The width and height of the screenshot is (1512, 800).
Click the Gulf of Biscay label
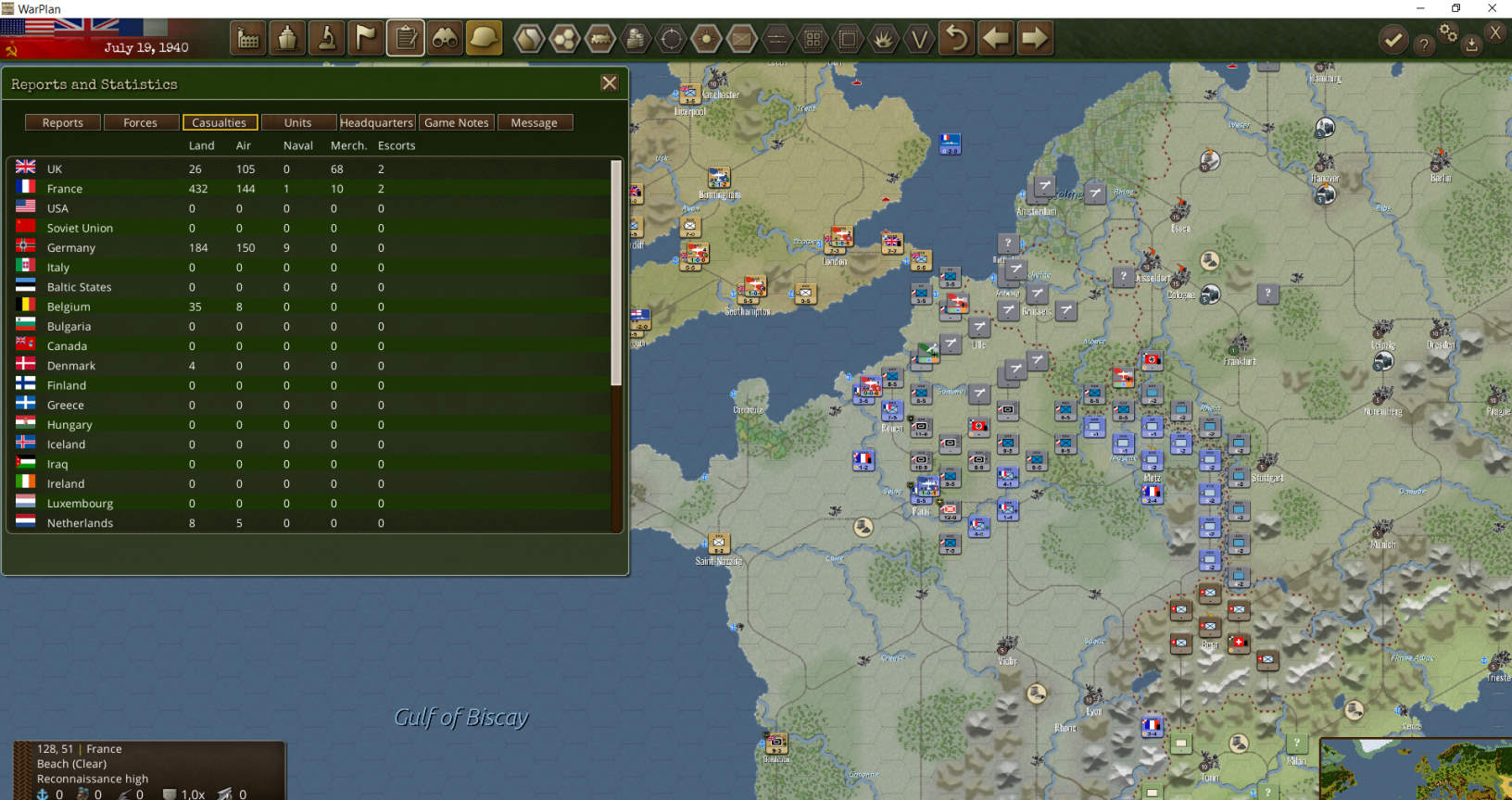click(461, 718)
